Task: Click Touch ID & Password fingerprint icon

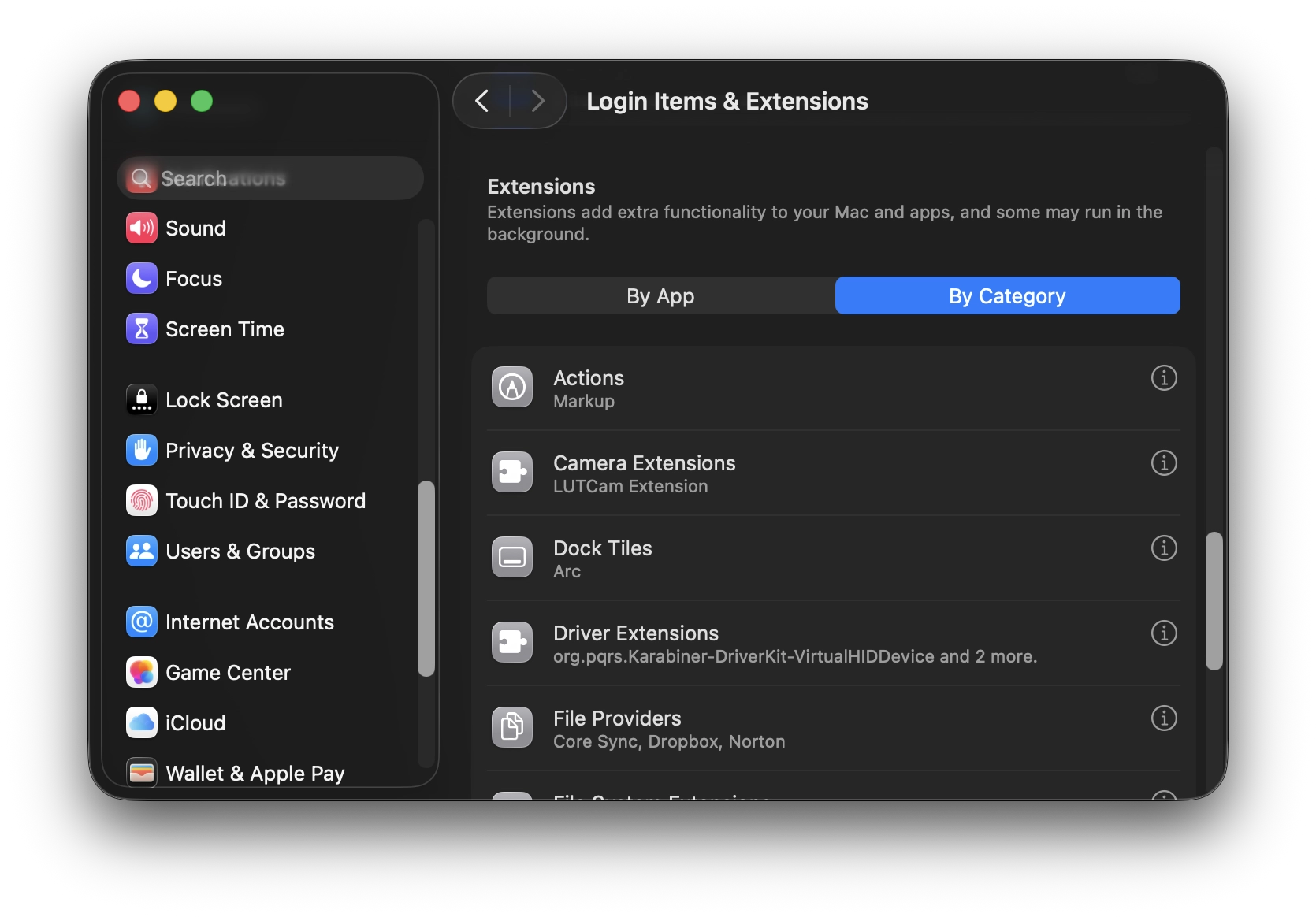Action: [x=142, y=501]
